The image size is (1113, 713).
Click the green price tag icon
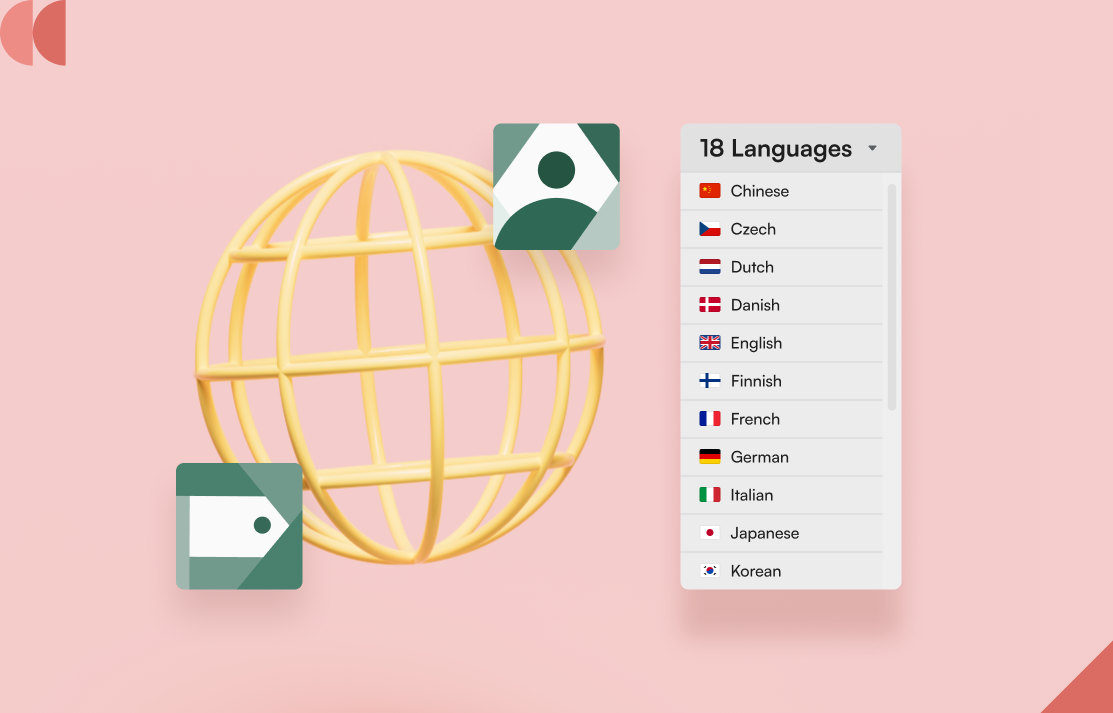(239, 526)
